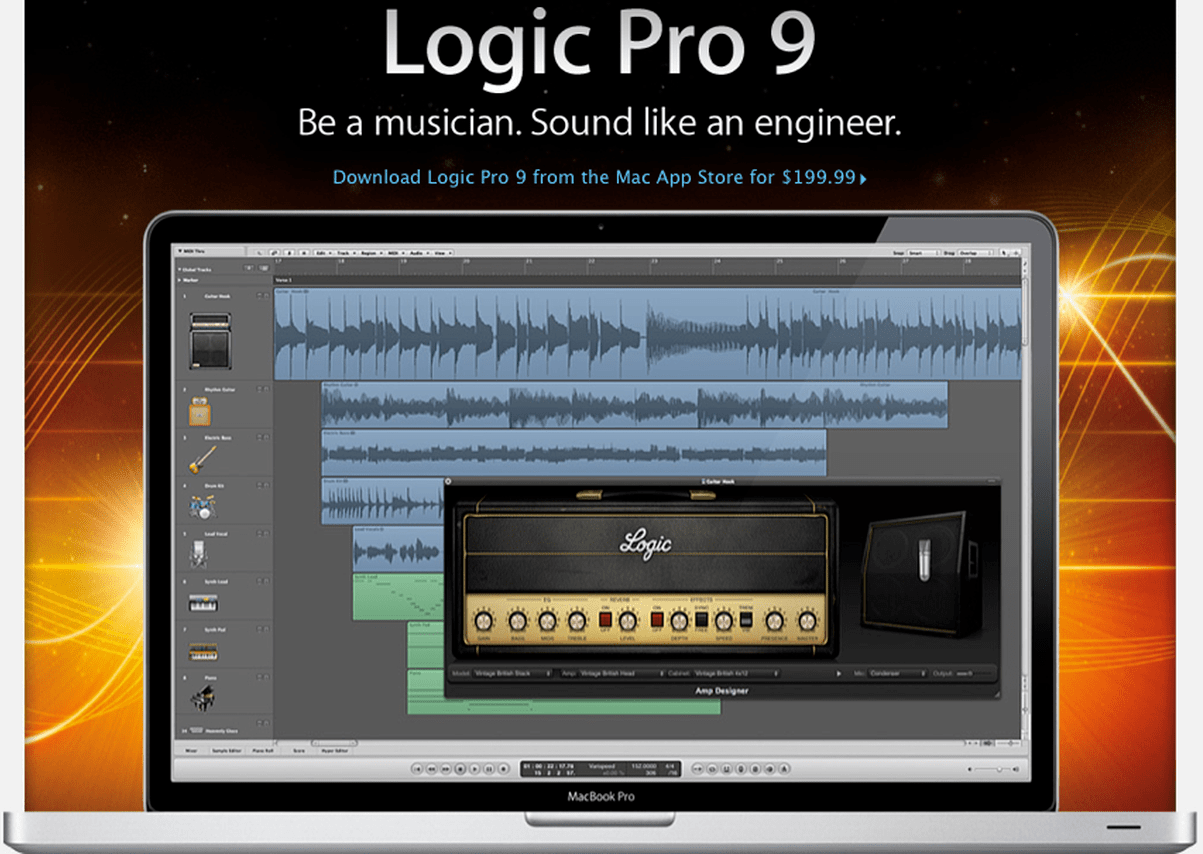Open the View menu in Arrange toolbar
The height and width of the screenshot is (854, 1203).
point(441,253)
